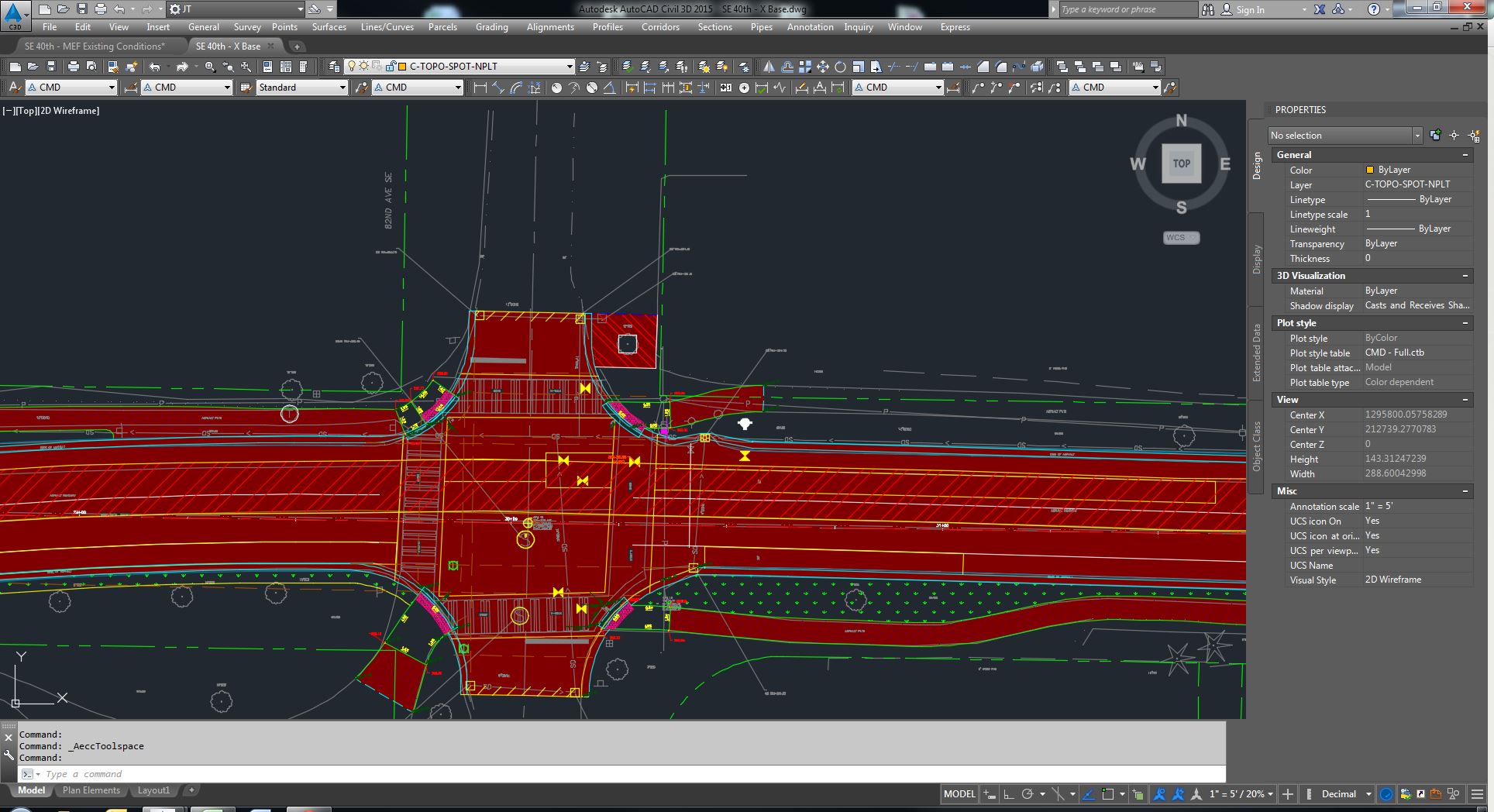Open the Alignments menu

tap(550, 27)
